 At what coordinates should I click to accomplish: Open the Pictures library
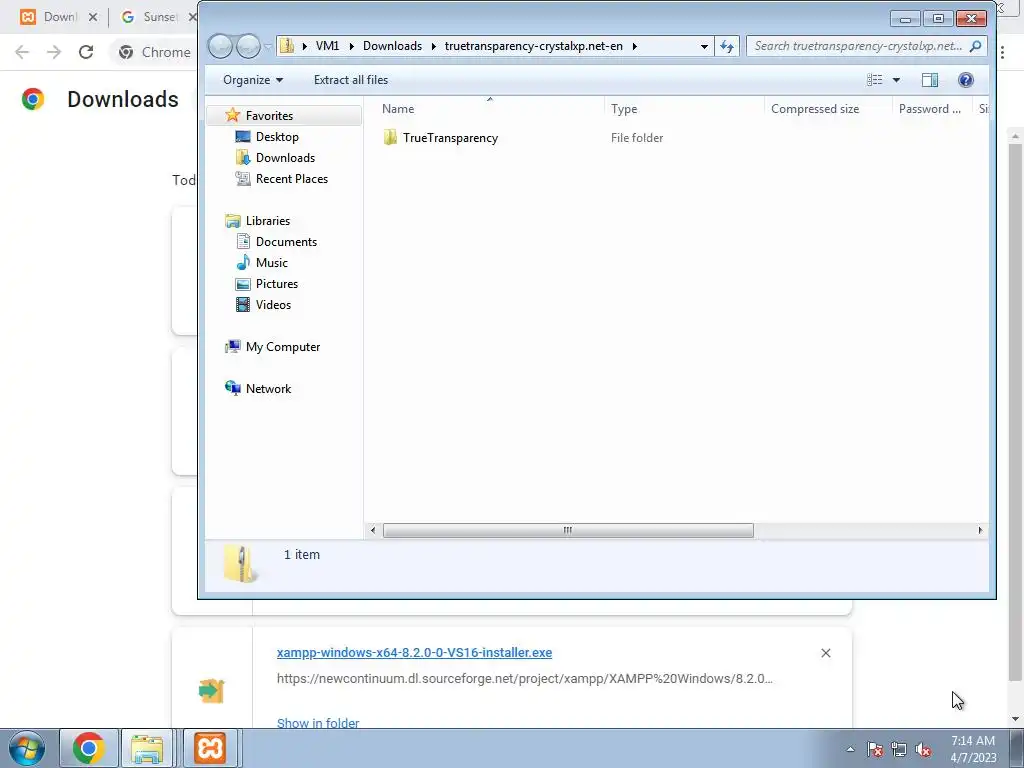click(x=276, y=283)
